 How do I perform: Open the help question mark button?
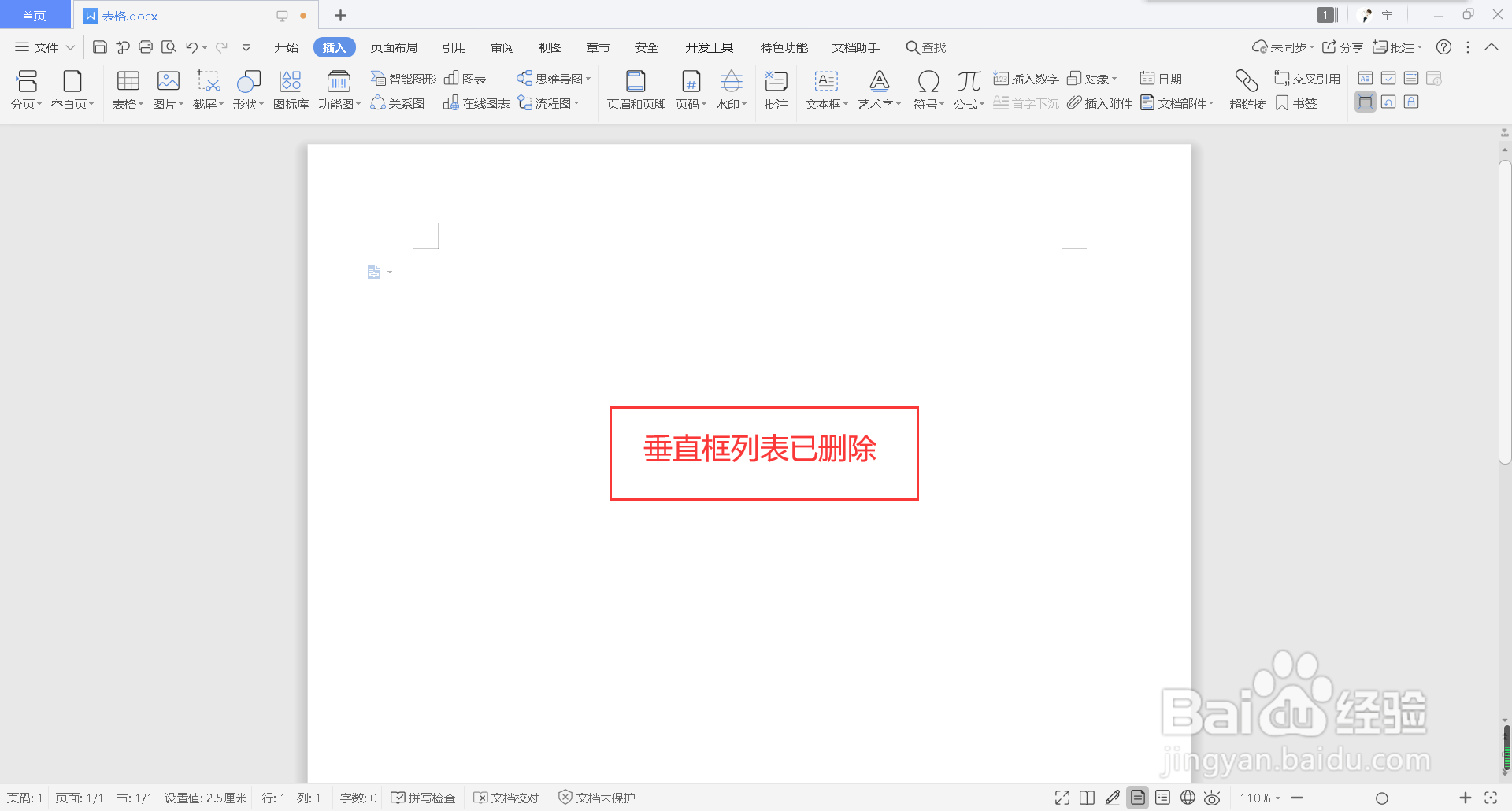(x=1443, y=47)
